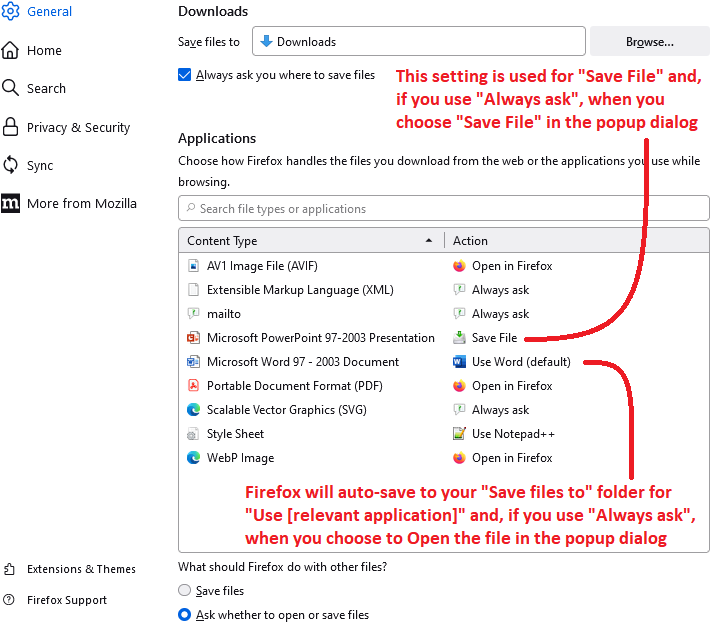Screen dimensions: 712x625
Task: Open 'Always ask' action for XML
Action: [x=500, y=290]
